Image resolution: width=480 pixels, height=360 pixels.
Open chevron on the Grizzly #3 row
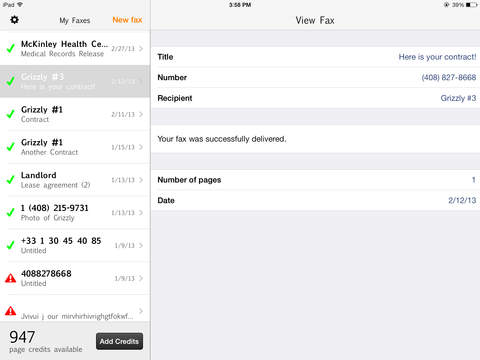click(141, 81)
